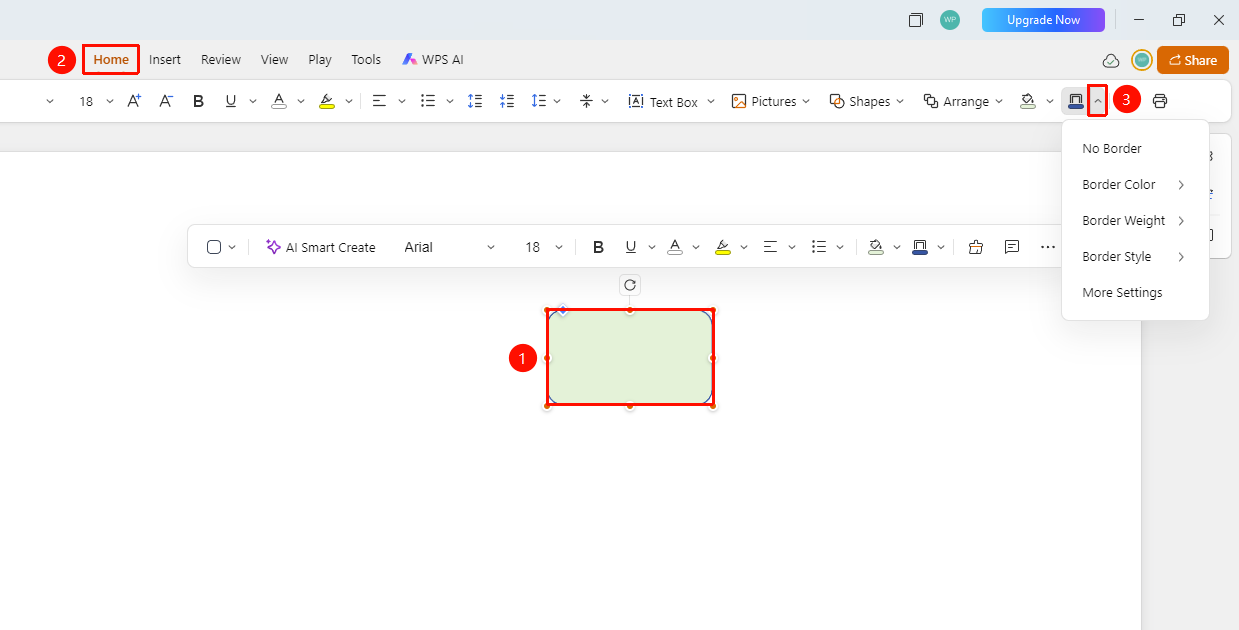
Task: Toggle Bold in the floating toolbar
Action: coord(598,247)
